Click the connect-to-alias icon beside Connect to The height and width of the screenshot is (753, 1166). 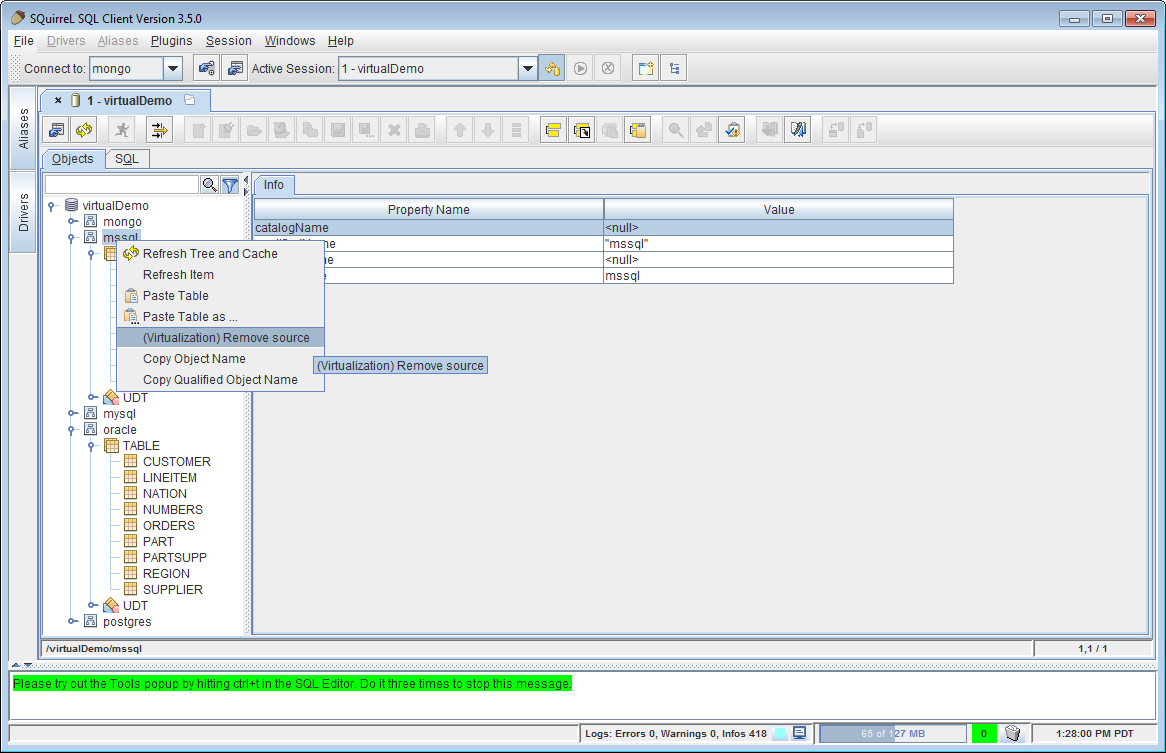pos(206,68)
